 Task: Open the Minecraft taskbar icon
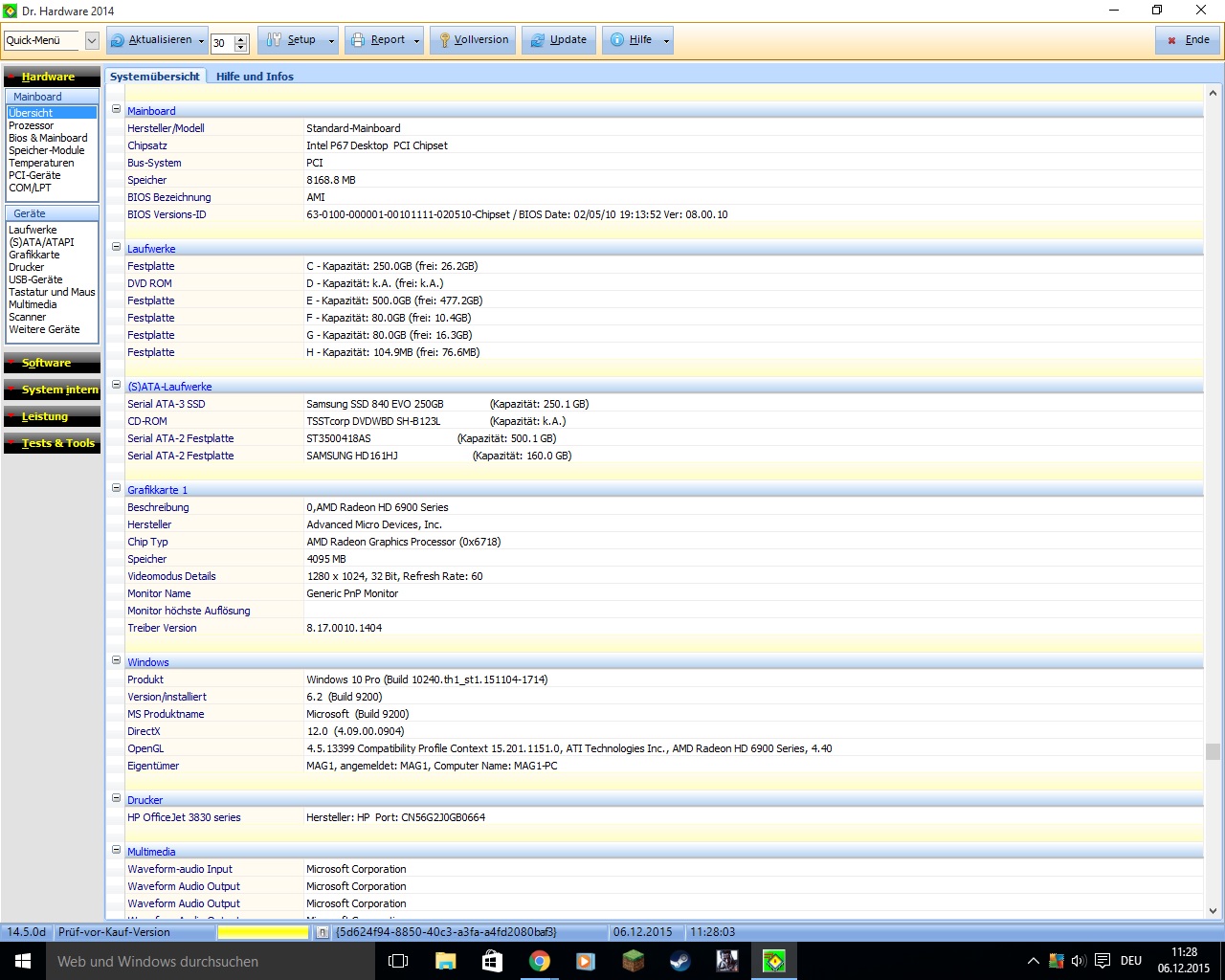click(634, 961)
